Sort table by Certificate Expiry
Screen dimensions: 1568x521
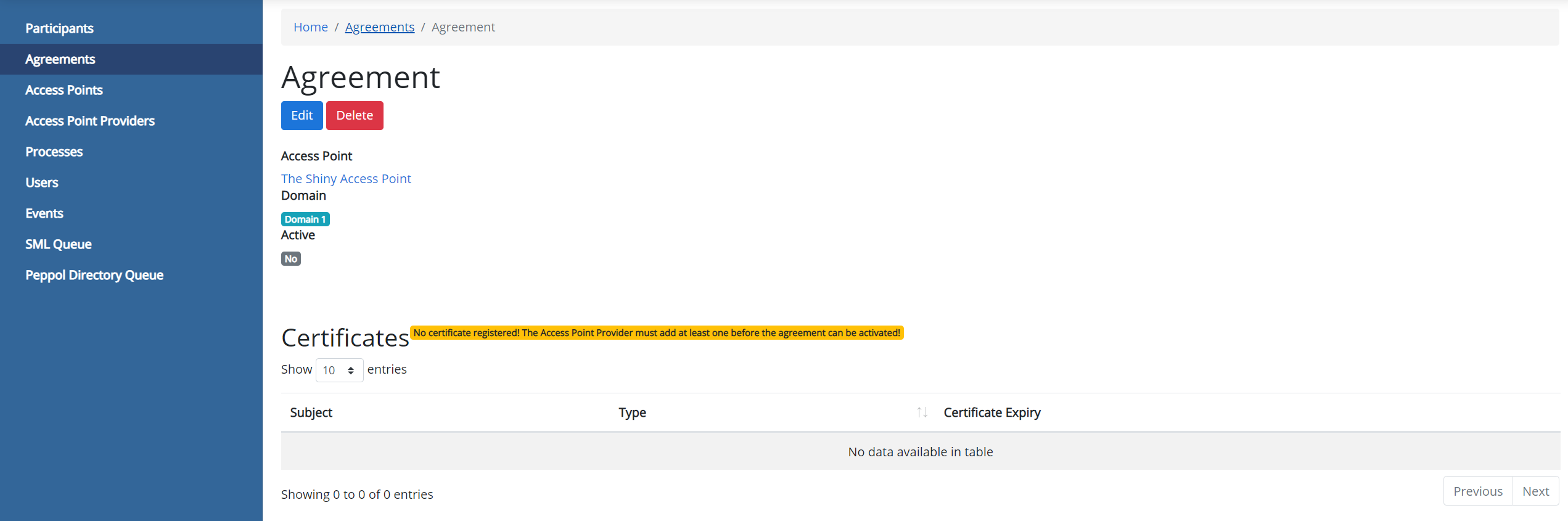click(x=991, y=412)
